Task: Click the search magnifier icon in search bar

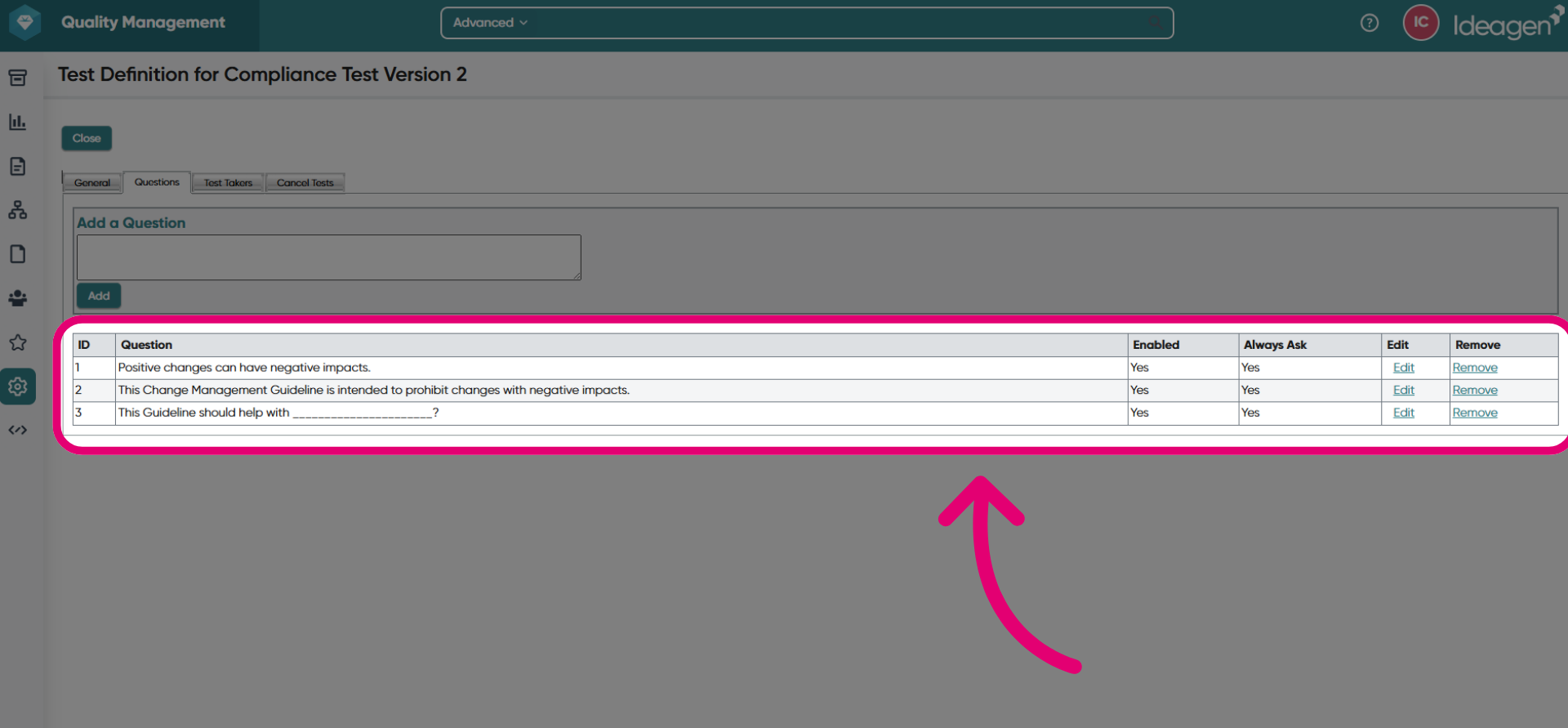Action: click(x=1155, y=22)
